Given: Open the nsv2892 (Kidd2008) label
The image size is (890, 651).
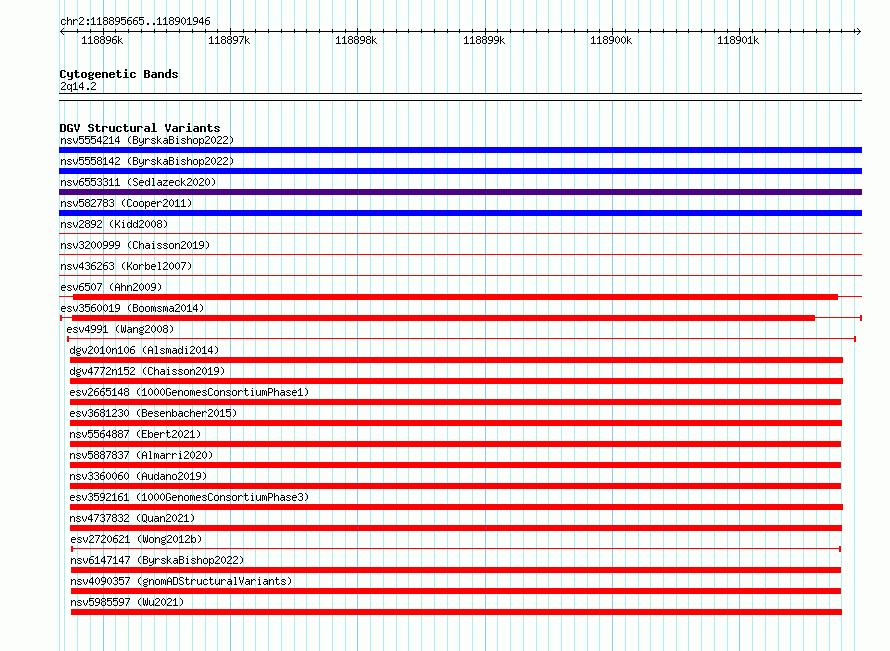Looking at the screenshot, I should click(114, 224).
